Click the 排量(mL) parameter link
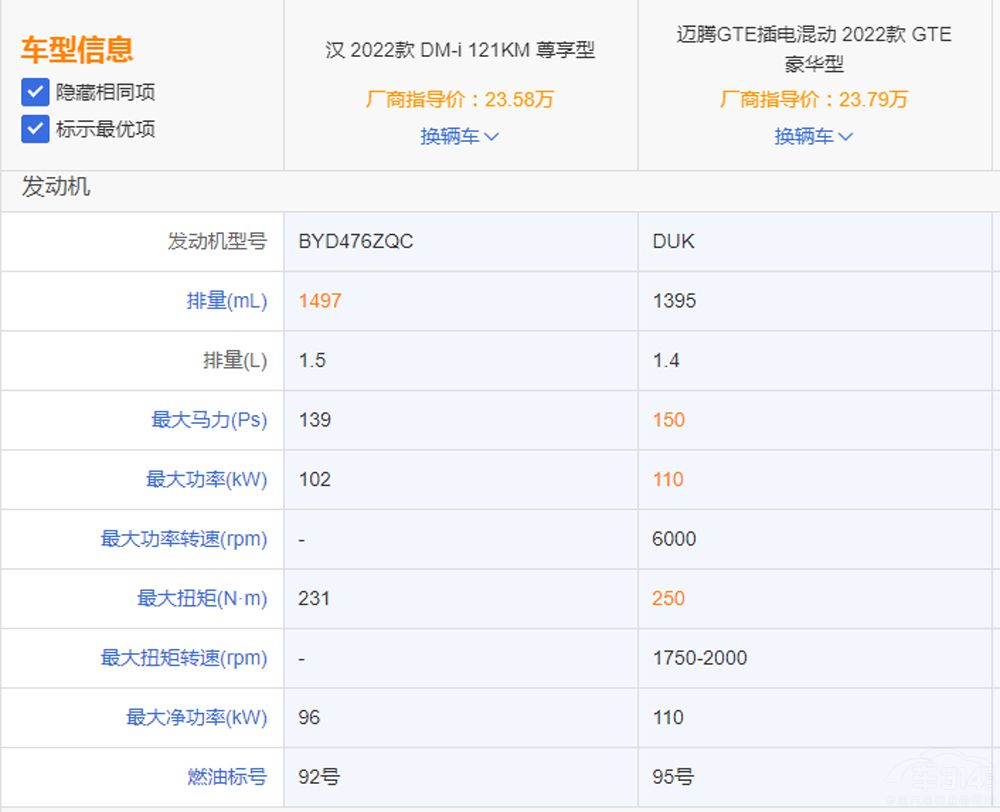1000x812 pixels. [x=226, y=301]
